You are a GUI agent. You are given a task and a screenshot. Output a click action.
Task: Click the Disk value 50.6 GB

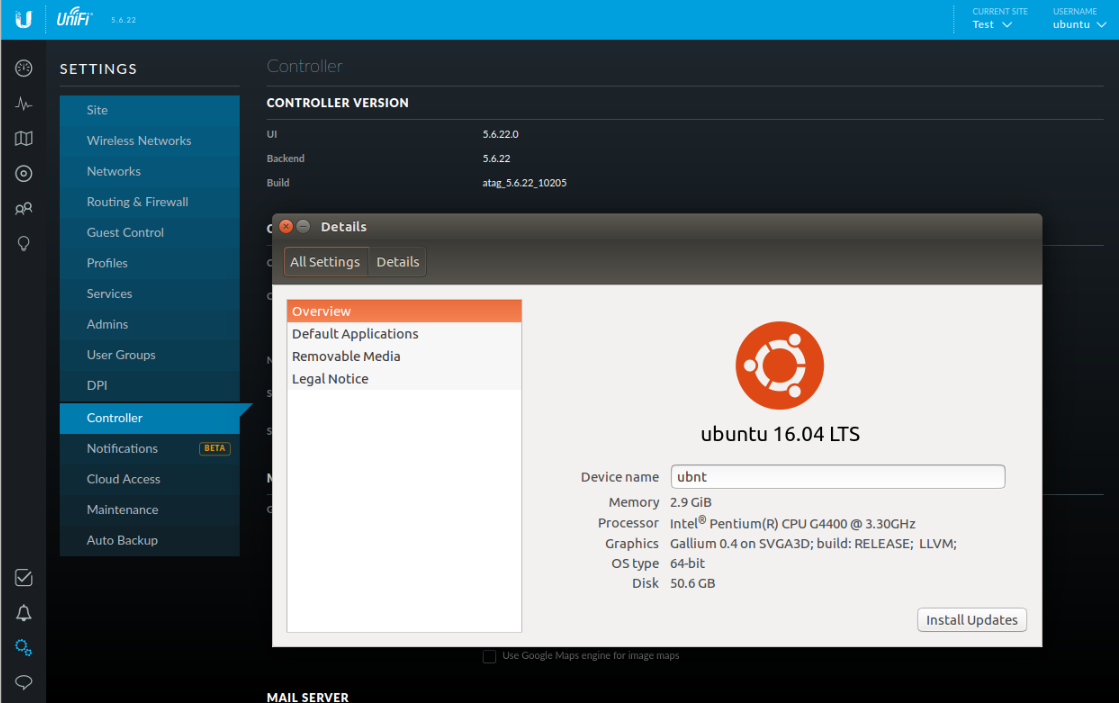pyautogui.click(x=692, y=584)
